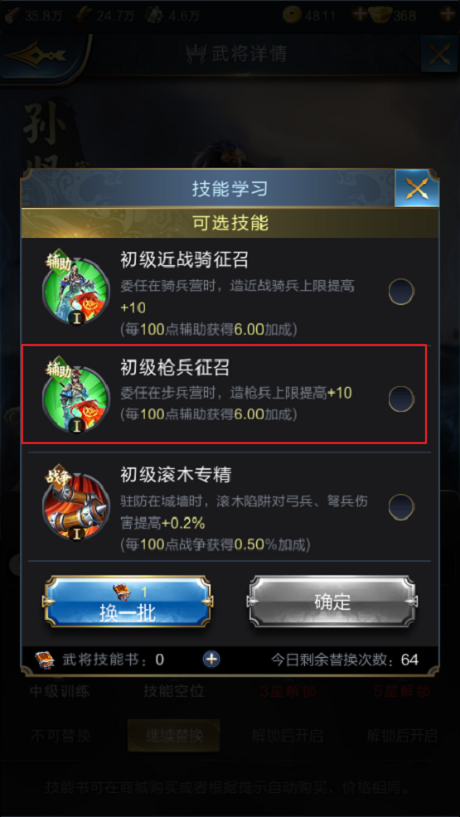Click the copper coin currency icon

click(292, 15)
